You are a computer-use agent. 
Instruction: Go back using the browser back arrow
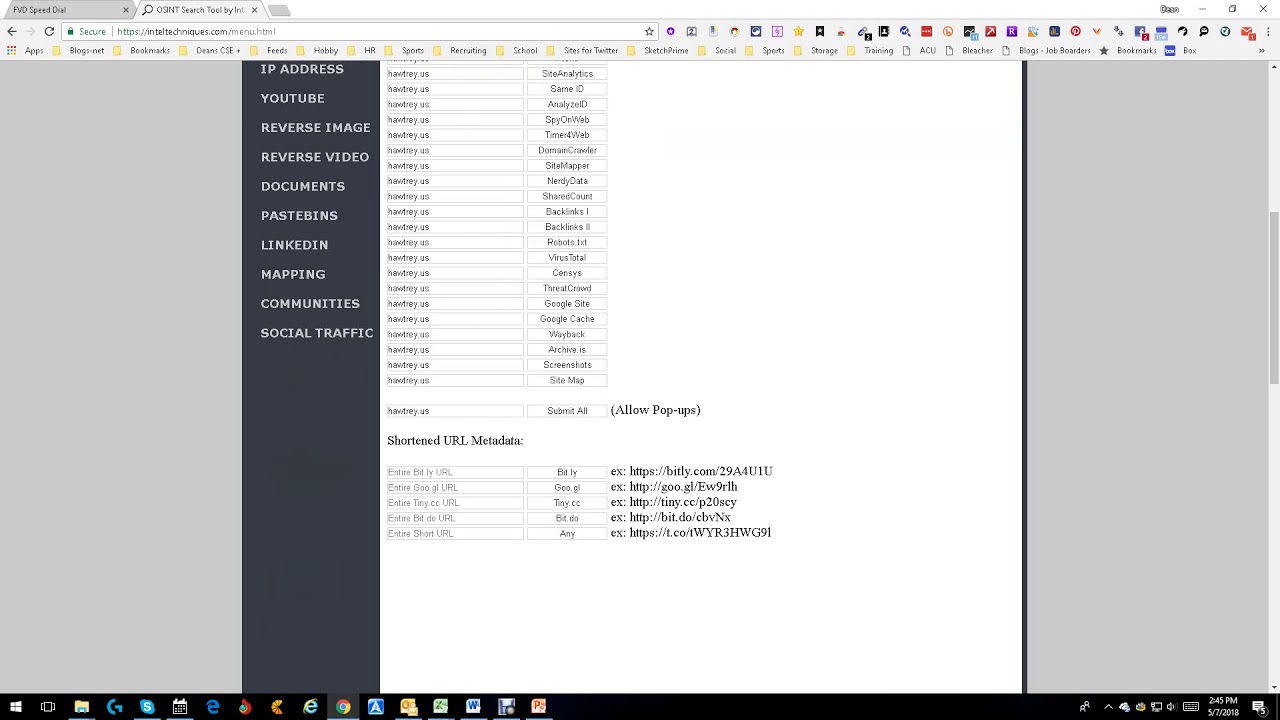(x=12, y=31)
